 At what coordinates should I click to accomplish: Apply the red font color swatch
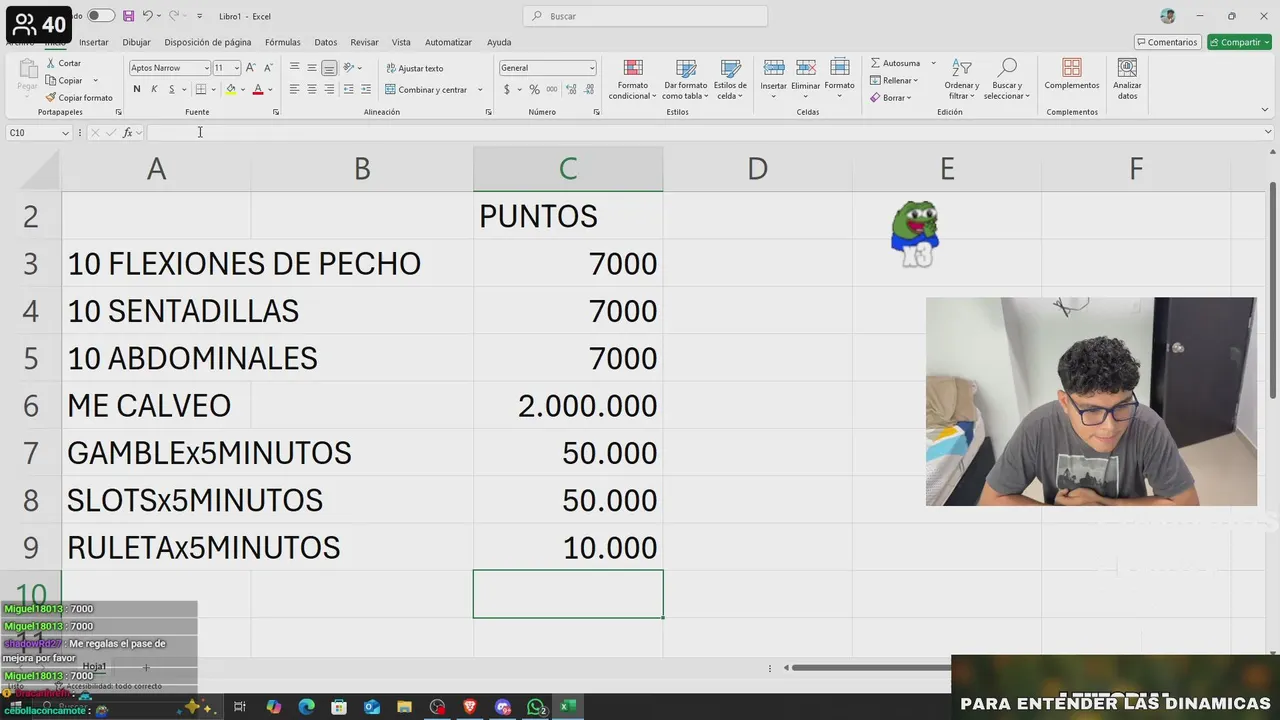tap(257, 89)
